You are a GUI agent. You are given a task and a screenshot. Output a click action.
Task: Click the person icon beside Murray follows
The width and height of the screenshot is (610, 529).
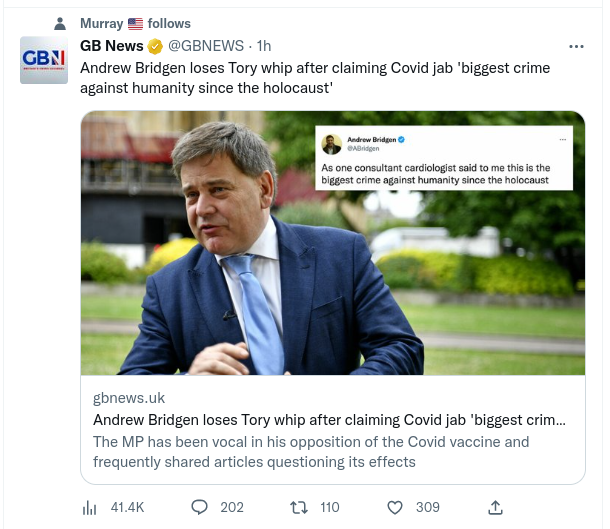[x=60, y=24]
